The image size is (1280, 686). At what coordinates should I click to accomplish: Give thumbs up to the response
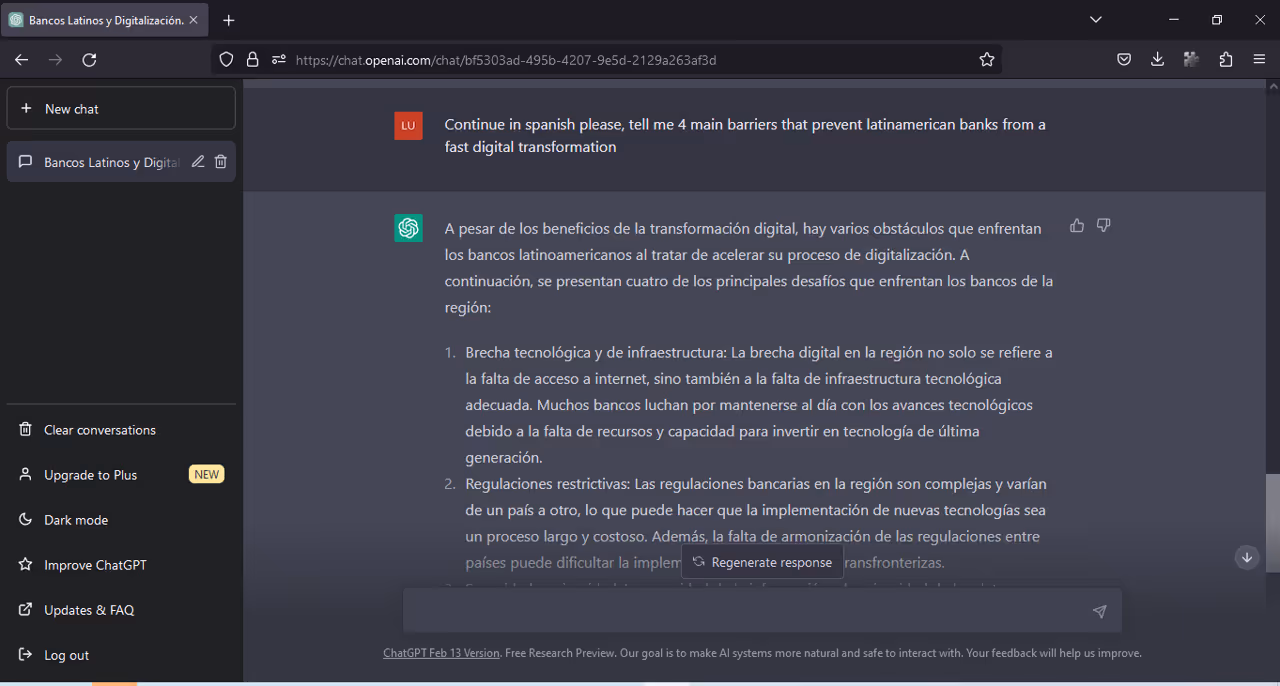point(1077,226)
